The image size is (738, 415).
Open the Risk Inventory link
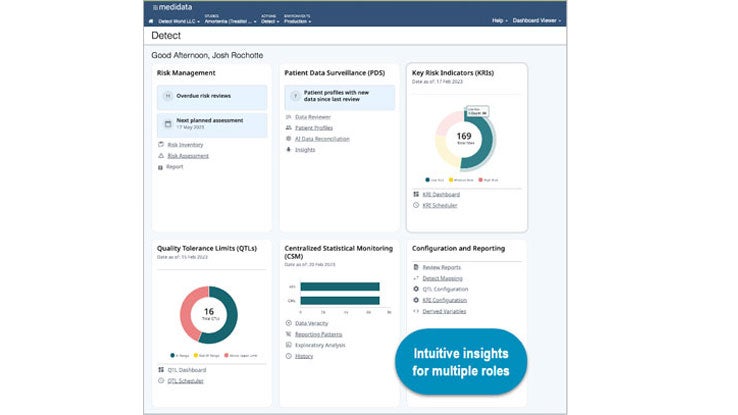185,145
